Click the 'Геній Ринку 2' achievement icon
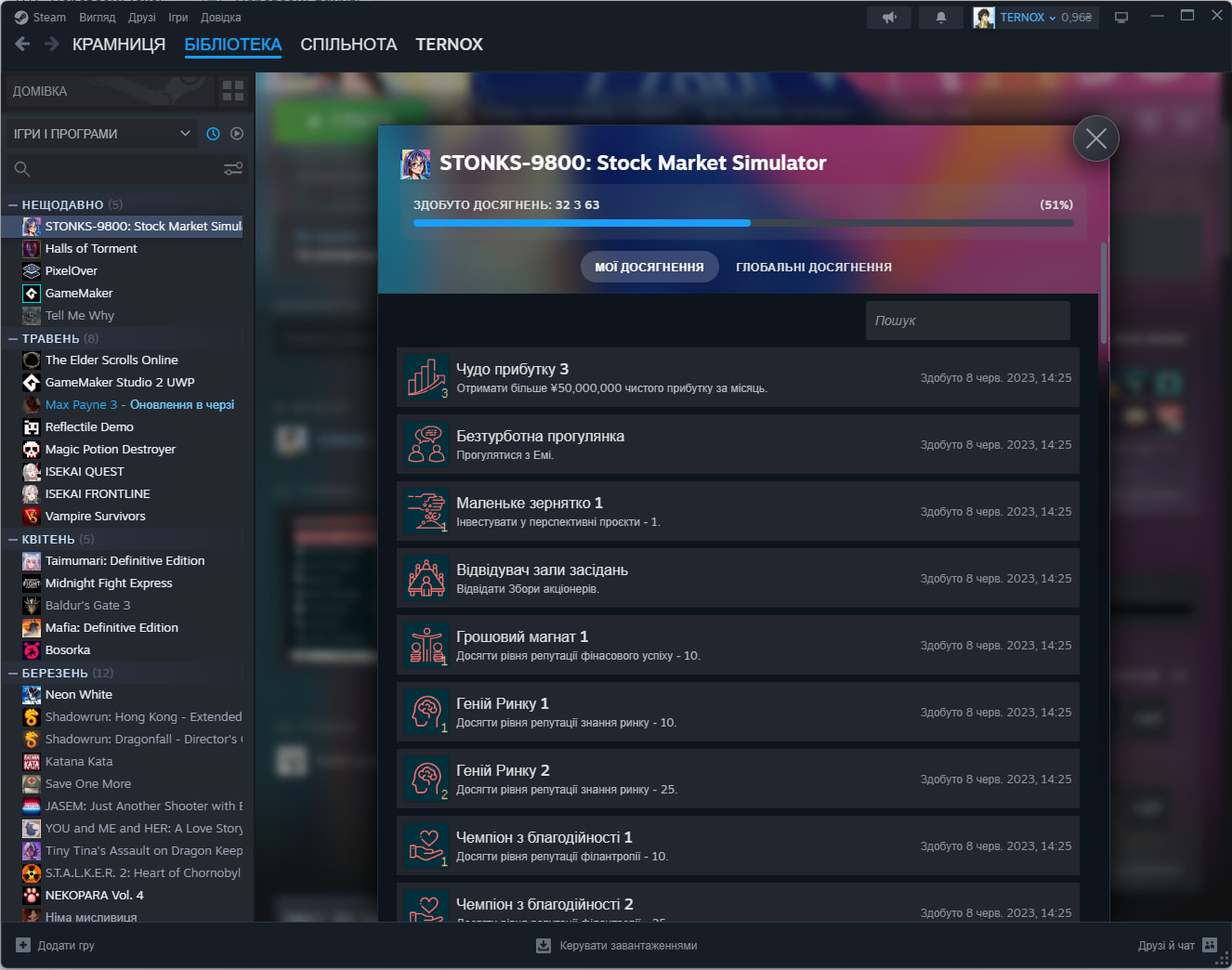Image resolution: width=1232 pixels, height=970 pixels. (427, 779)
